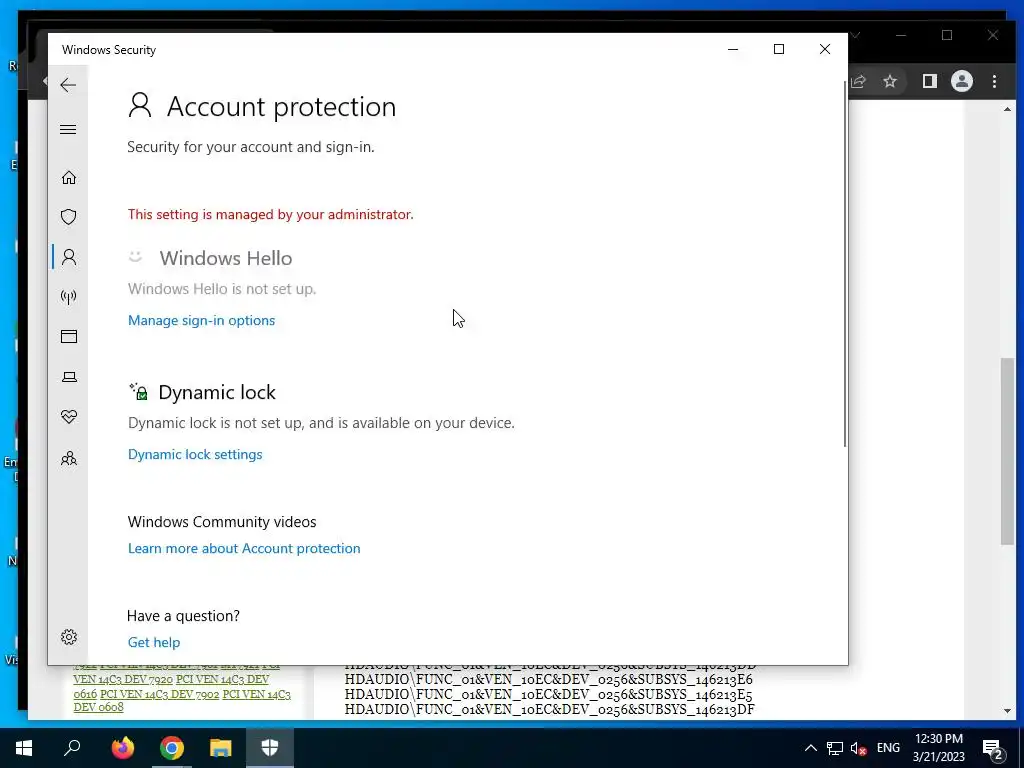
Task: Open Chrome's three-dot menu
Action: (x=994, y=82)
